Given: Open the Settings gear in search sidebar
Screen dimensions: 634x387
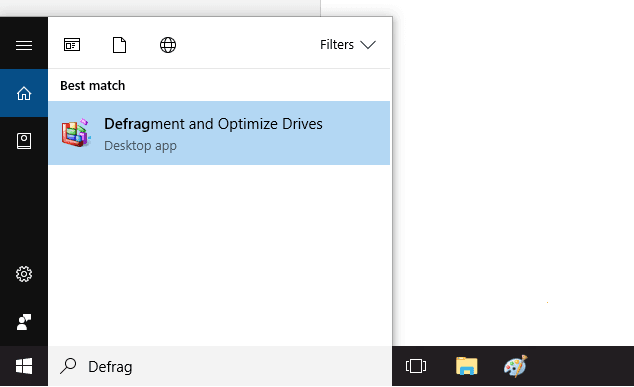Looking at the screenshot, I should click(x=24, y=274).
